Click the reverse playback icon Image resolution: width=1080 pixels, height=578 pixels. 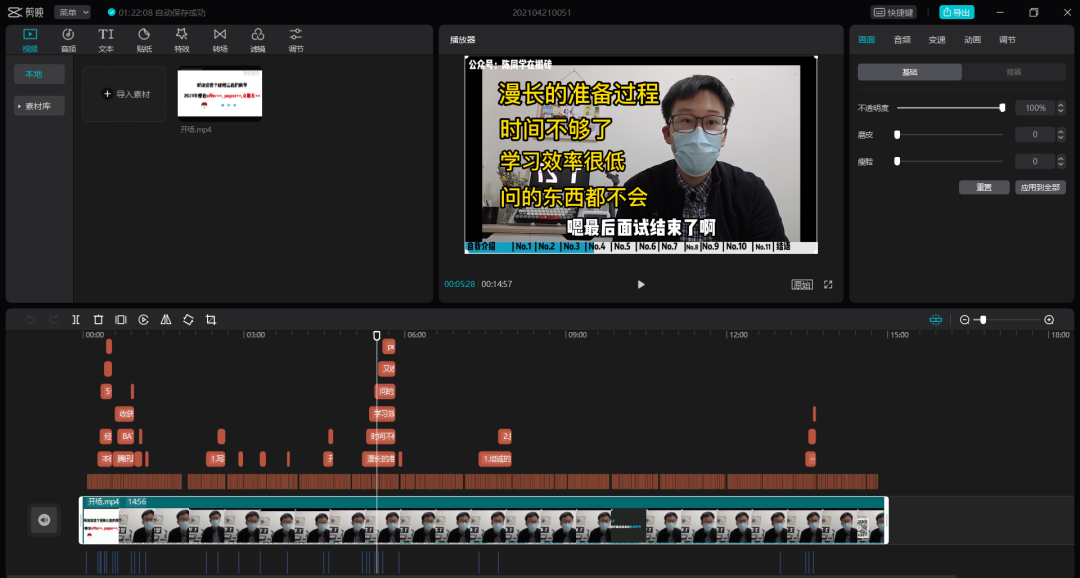click(x=143, y=320)
